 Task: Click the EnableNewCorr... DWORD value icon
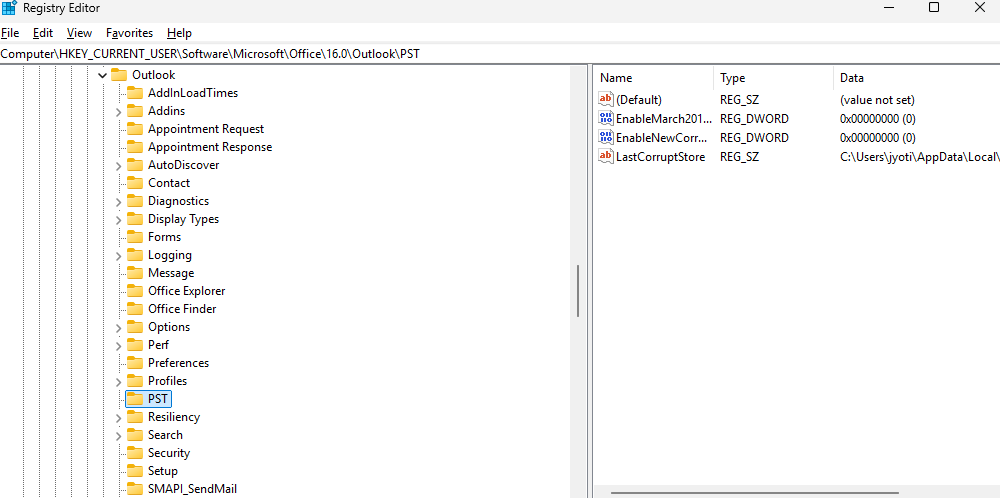click(x=605, y=137)
